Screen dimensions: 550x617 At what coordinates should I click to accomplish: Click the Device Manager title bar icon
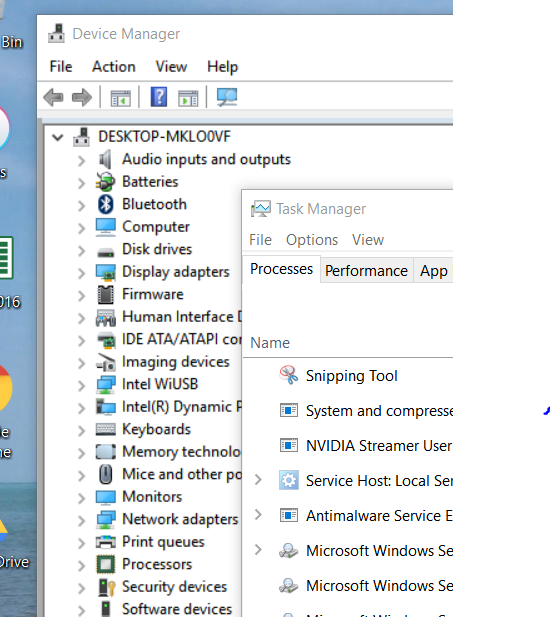56,33
